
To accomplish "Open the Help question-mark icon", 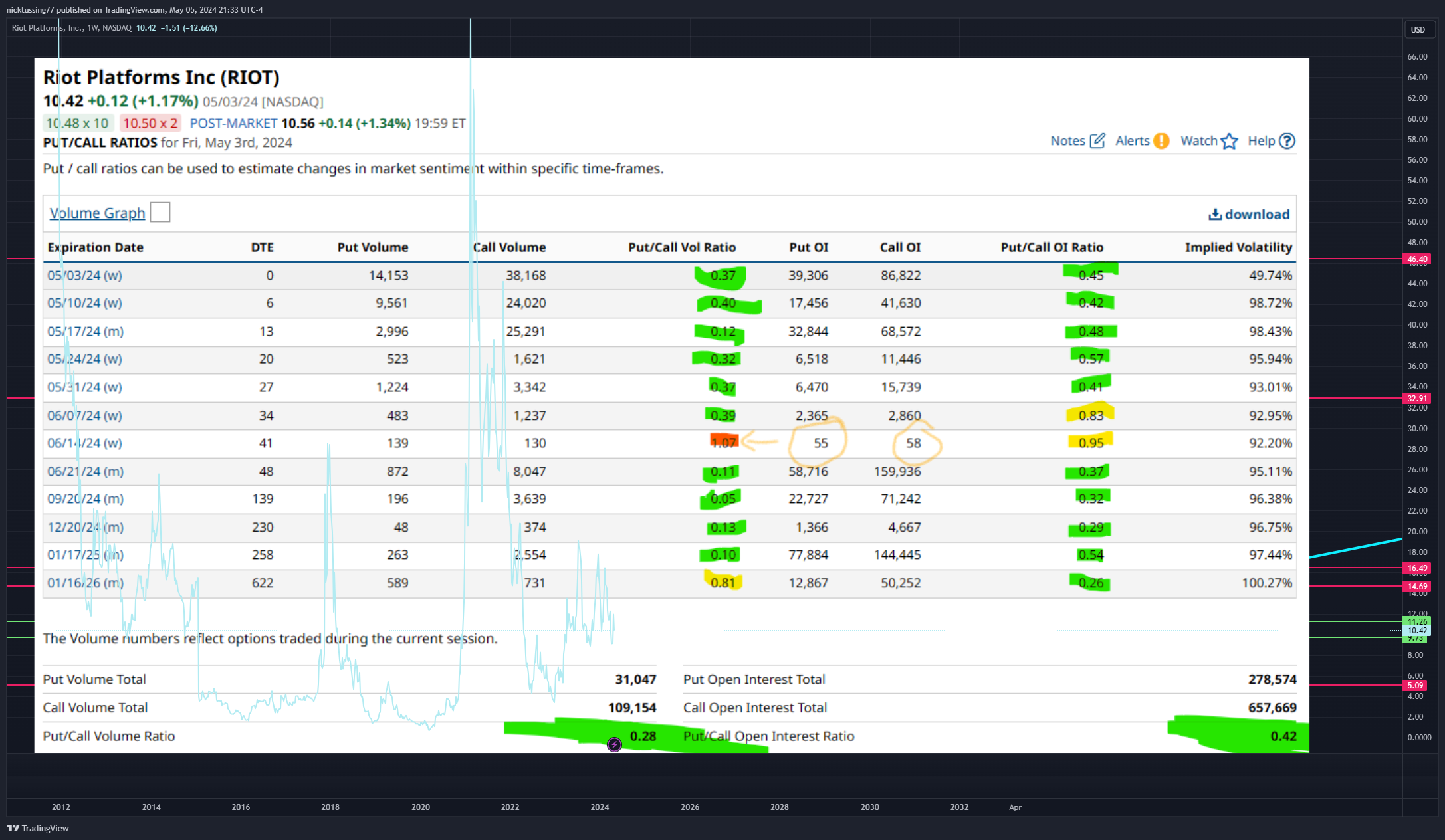I will (1287, 141).
